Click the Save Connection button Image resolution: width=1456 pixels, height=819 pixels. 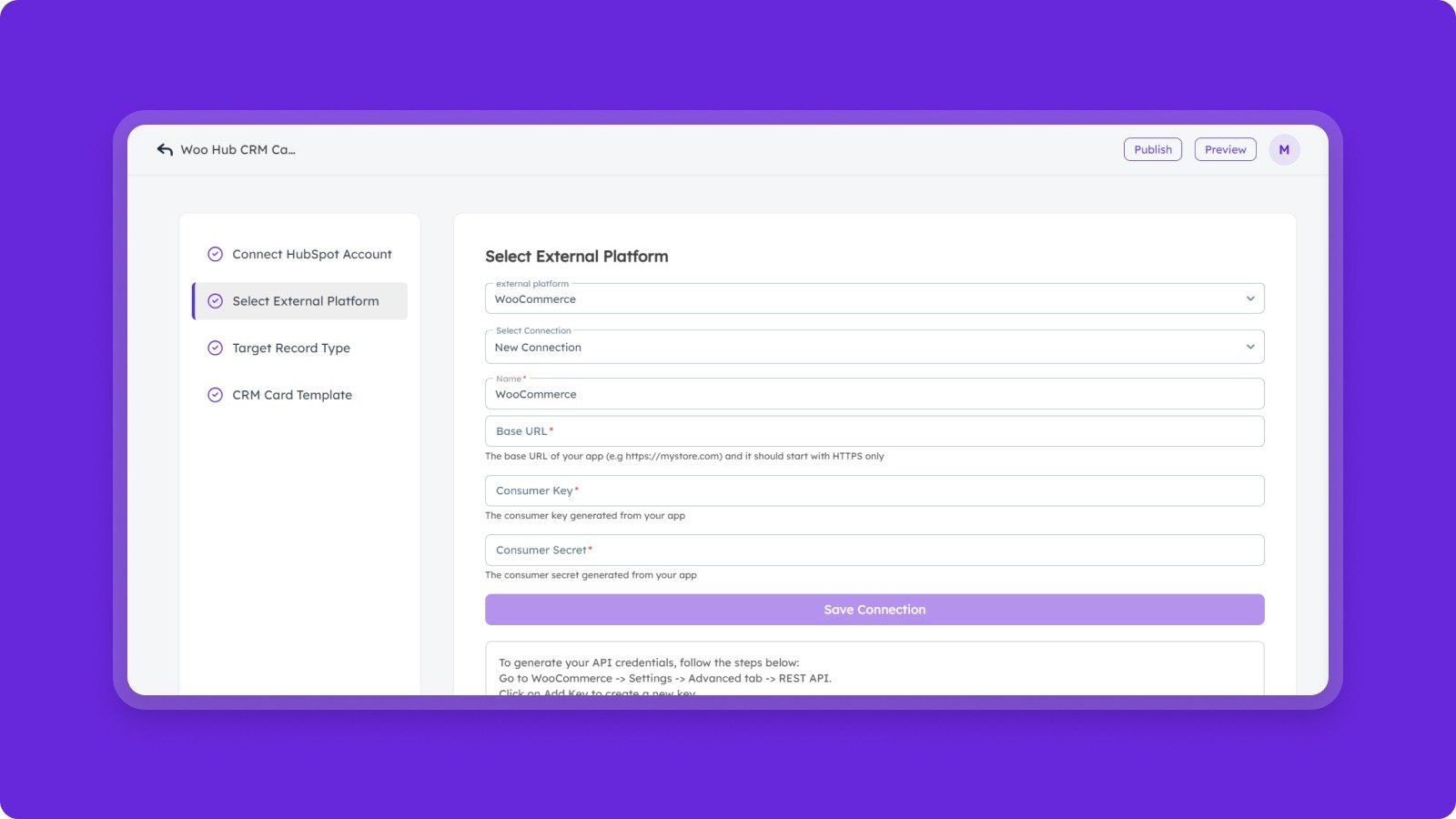pos(874,610)
